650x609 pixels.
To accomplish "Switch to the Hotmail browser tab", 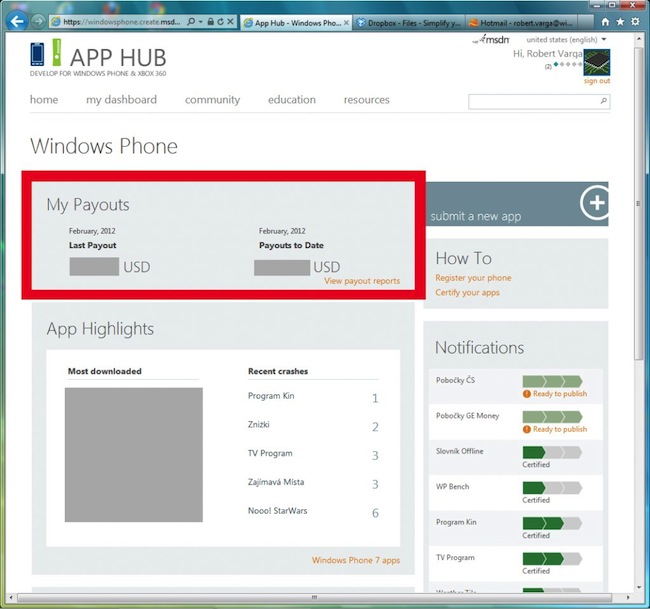I will 521,23.
